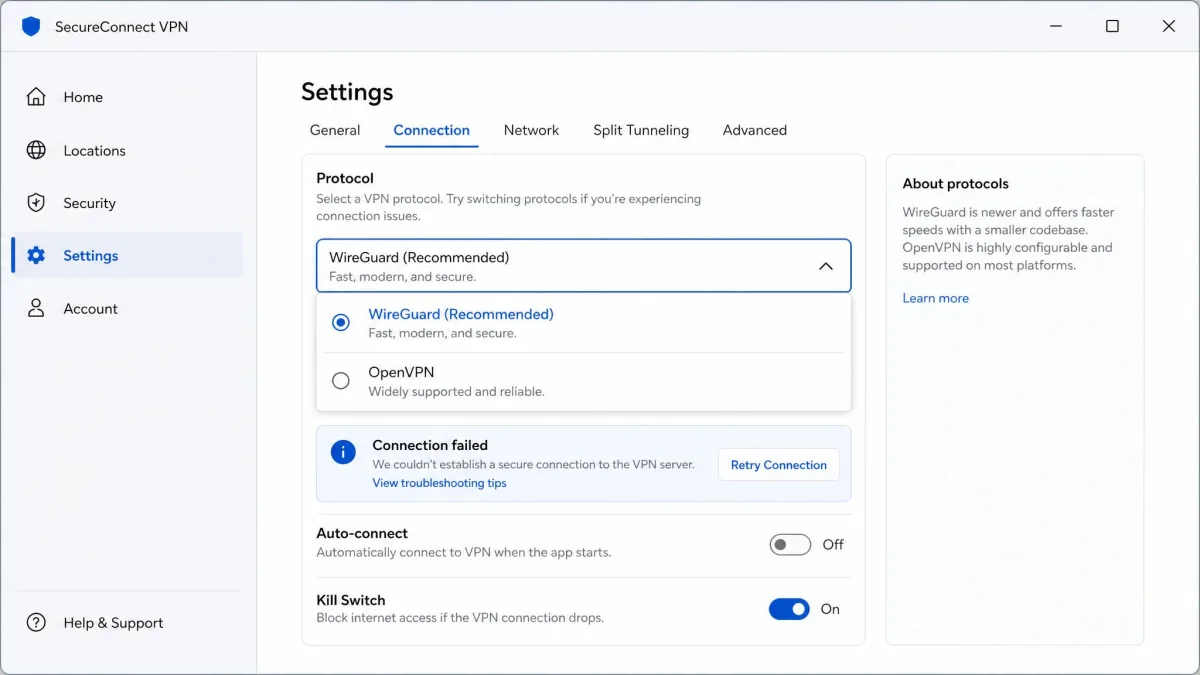Screen dimensions: 1200x675
Task: Click the Kill Switch label
Action: [350, 600]
